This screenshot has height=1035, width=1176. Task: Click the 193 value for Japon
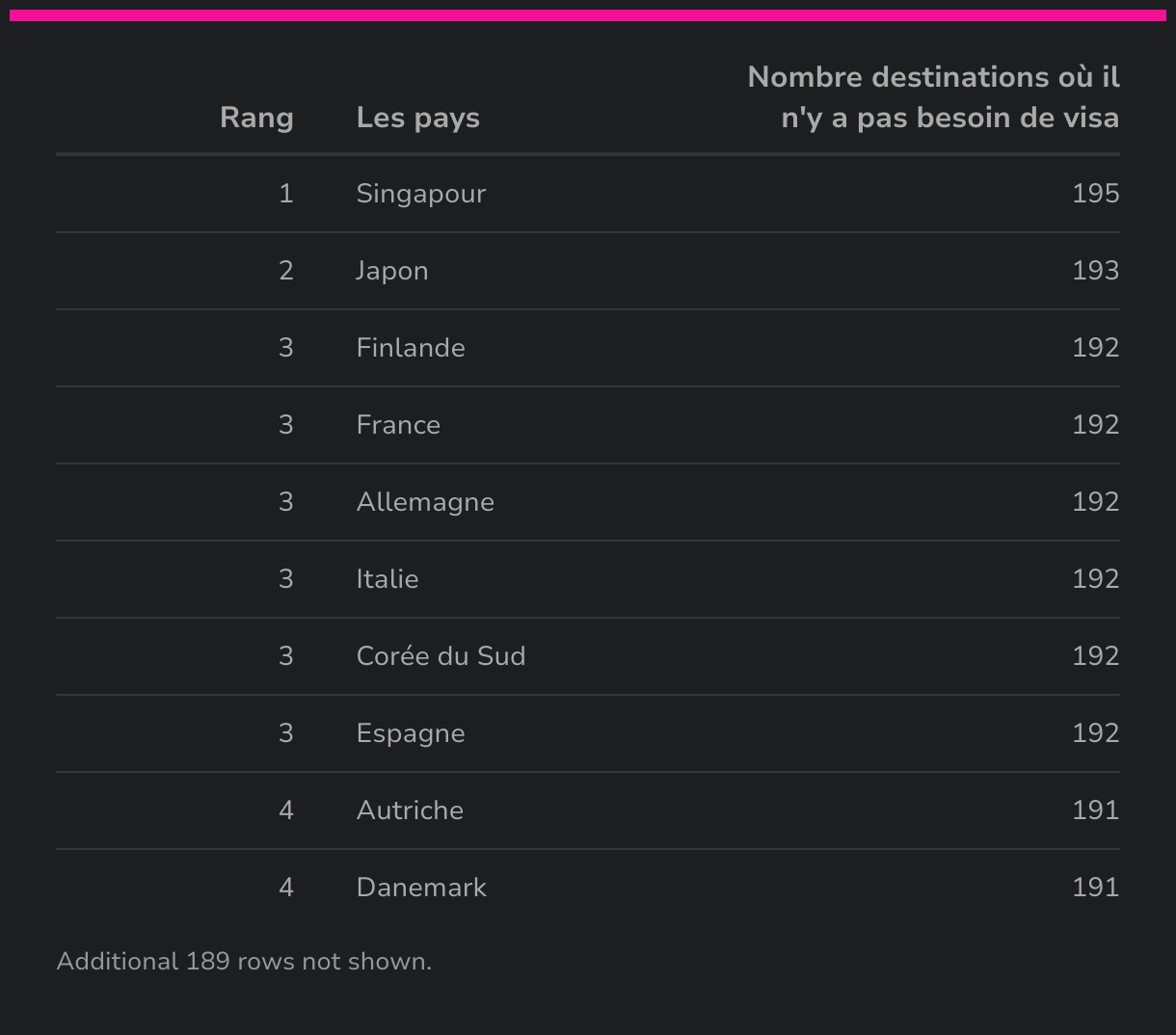(x=1095, y=271)
